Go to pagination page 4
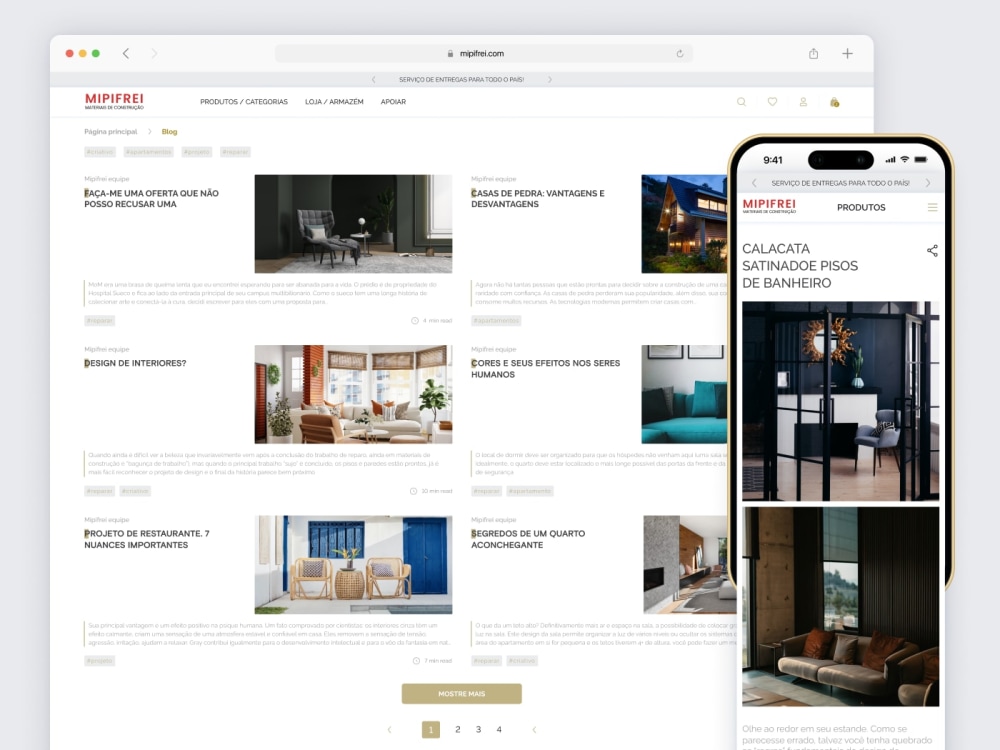Viewport: 1000px width, 750px height. pos(499,730)
